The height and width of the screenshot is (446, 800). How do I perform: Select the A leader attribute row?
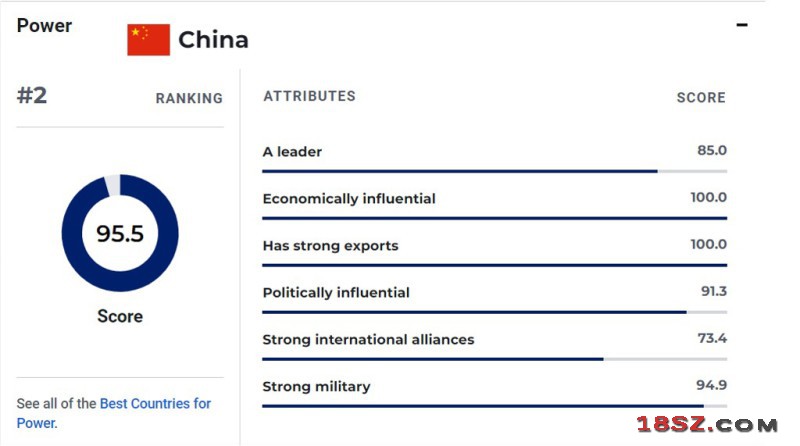(x=494, y=158)
